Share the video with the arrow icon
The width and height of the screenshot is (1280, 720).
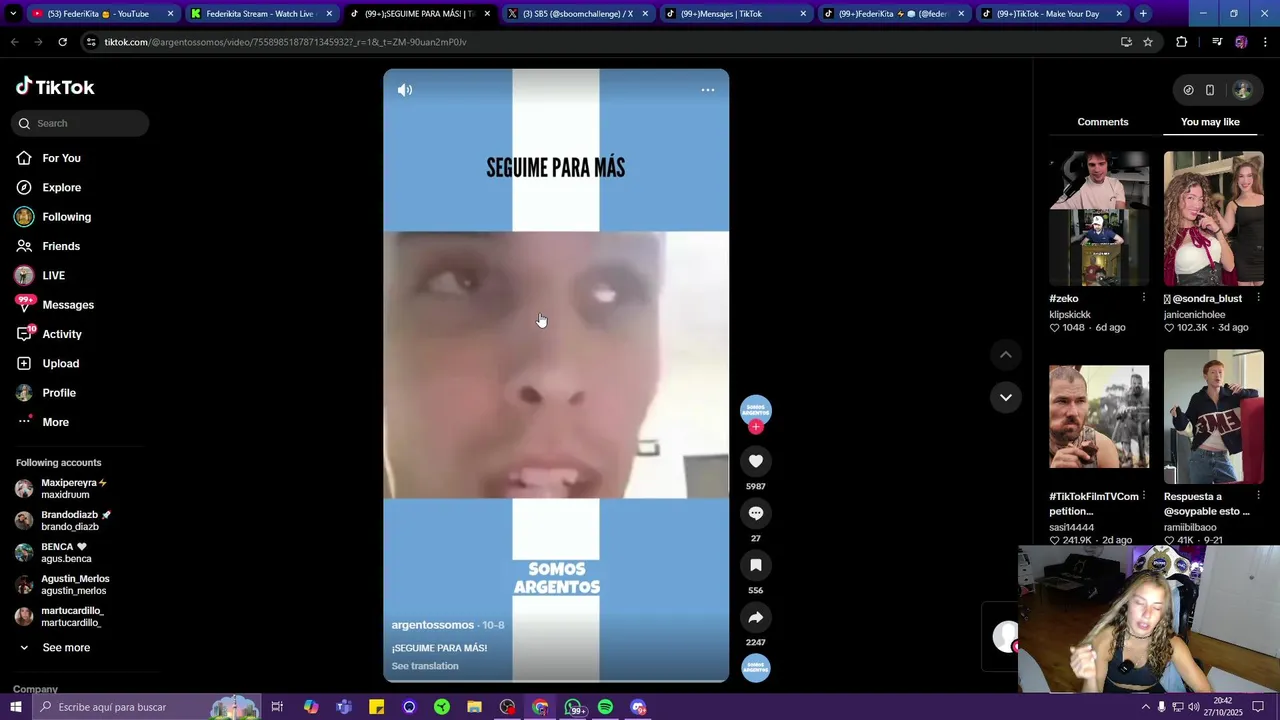[756, 617]
